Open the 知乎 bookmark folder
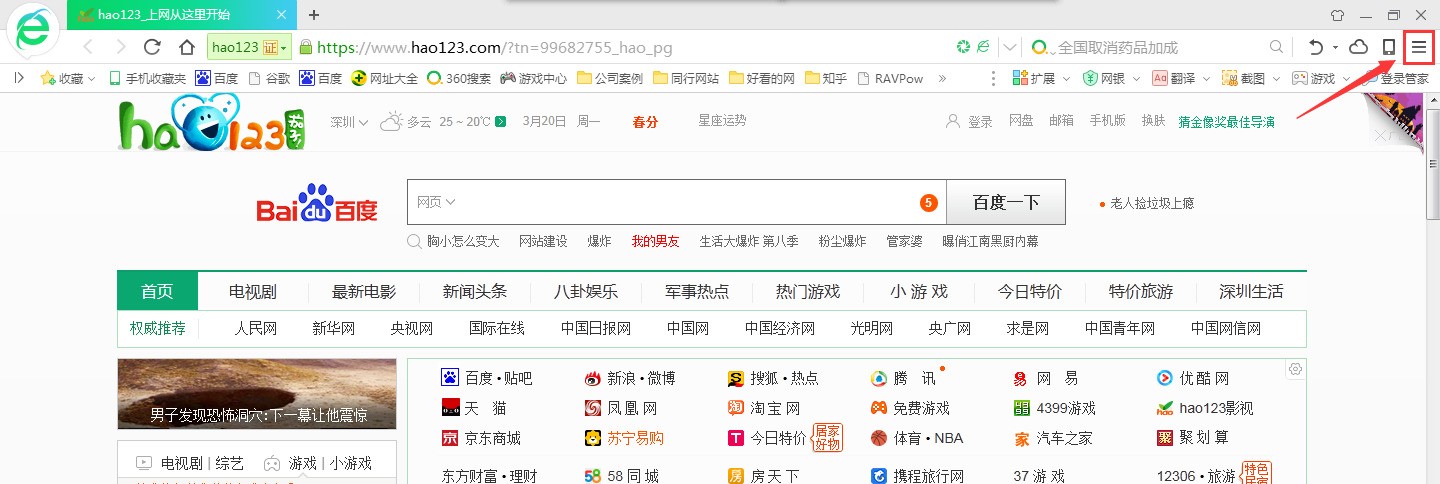The height and width of the screenshot is (484, 1440). [x=825, y=78]
